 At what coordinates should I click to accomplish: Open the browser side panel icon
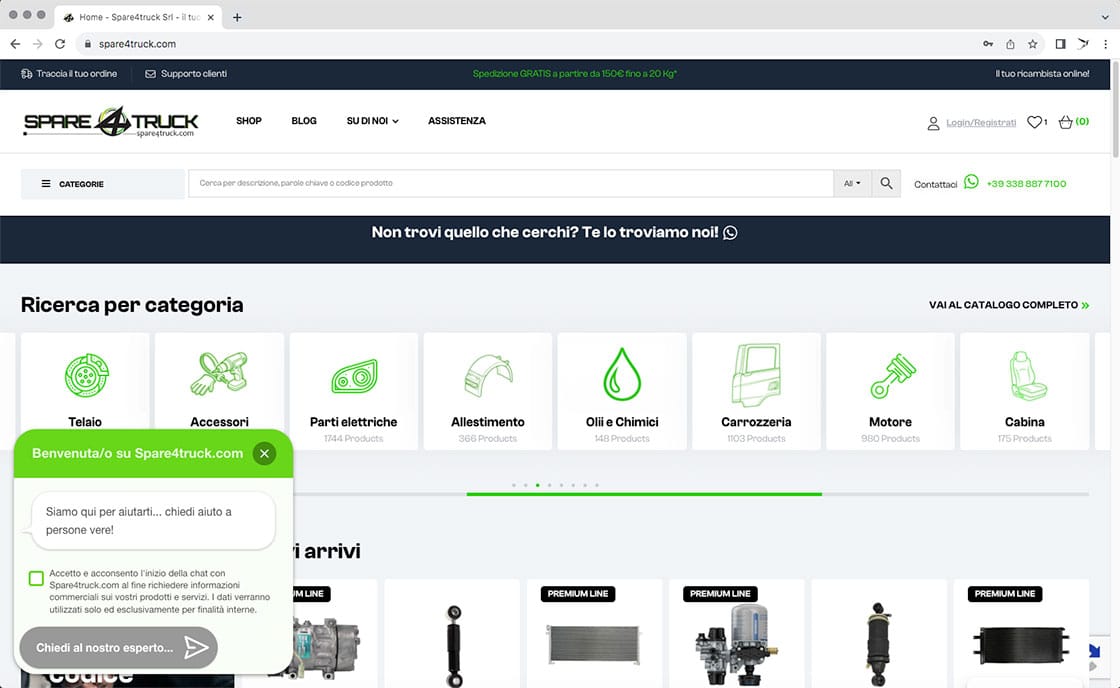(x=1061, y=44)
